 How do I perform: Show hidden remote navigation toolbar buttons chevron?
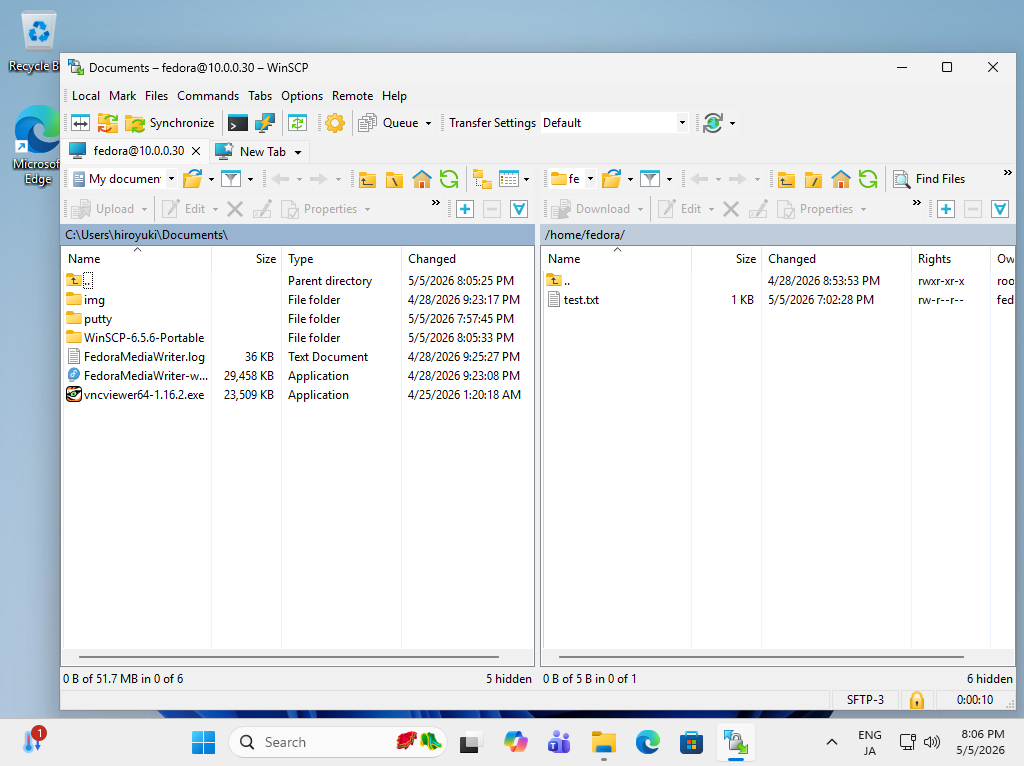point(1008,173)
